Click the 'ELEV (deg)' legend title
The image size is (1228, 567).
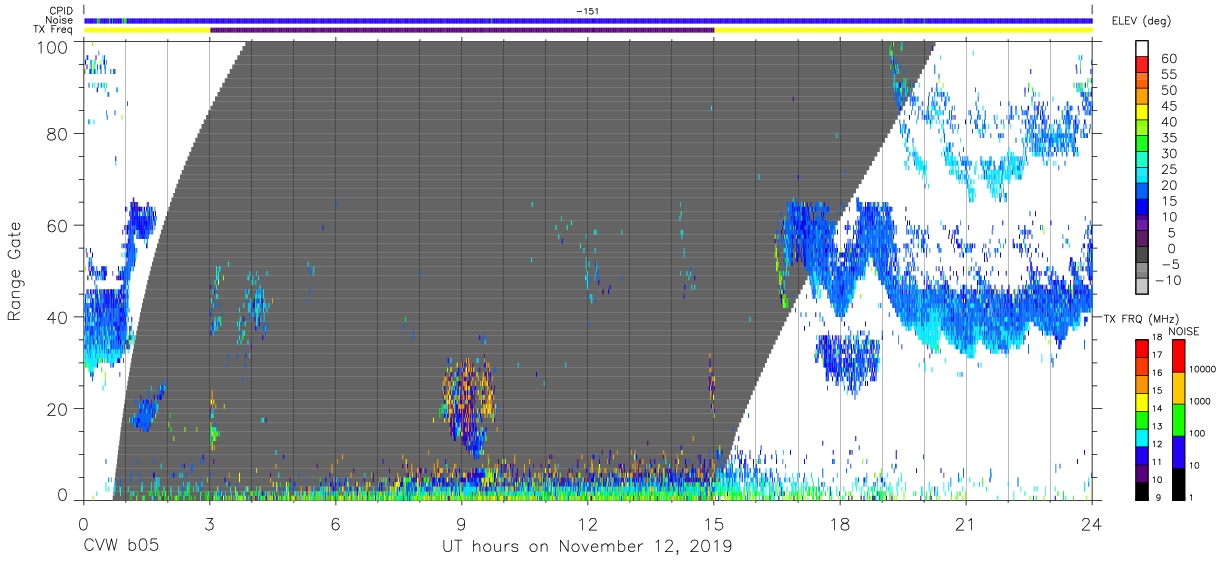(1140, 20)
